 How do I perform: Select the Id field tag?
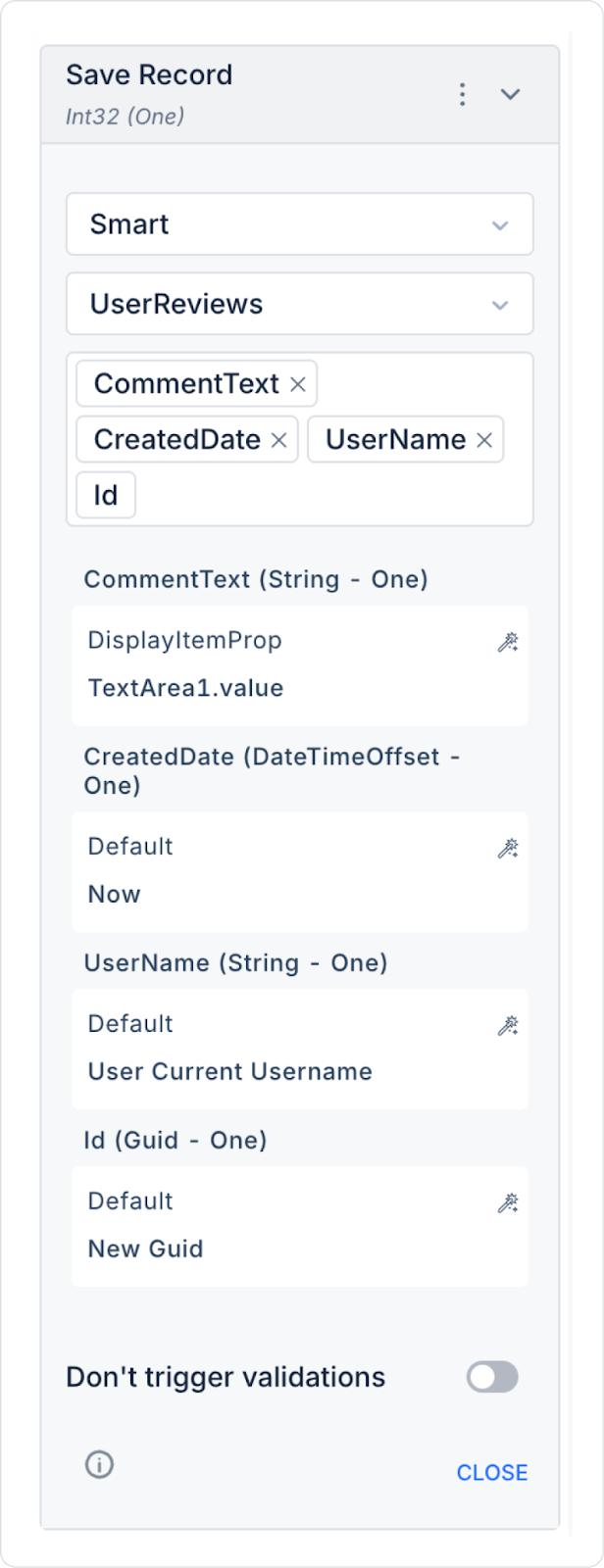coord(106,496)
